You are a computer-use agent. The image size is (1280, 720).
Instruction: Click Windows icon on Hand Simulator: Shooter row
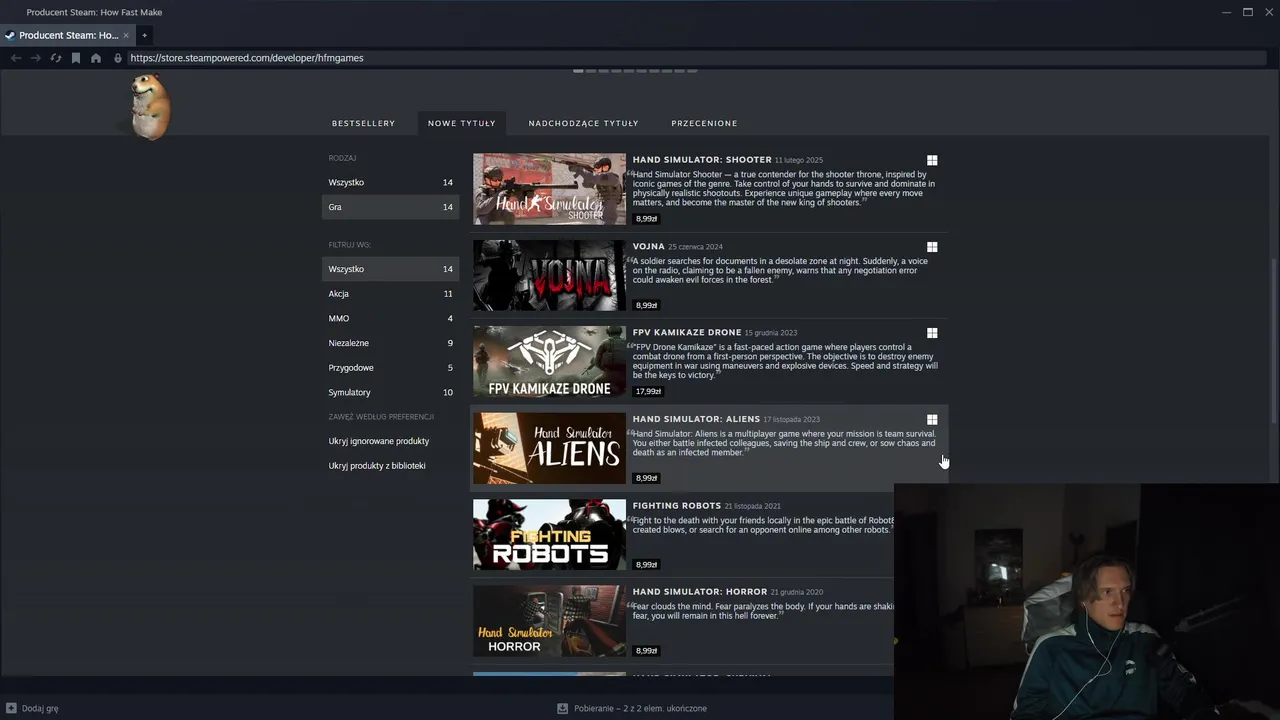(x=932, y=160)
